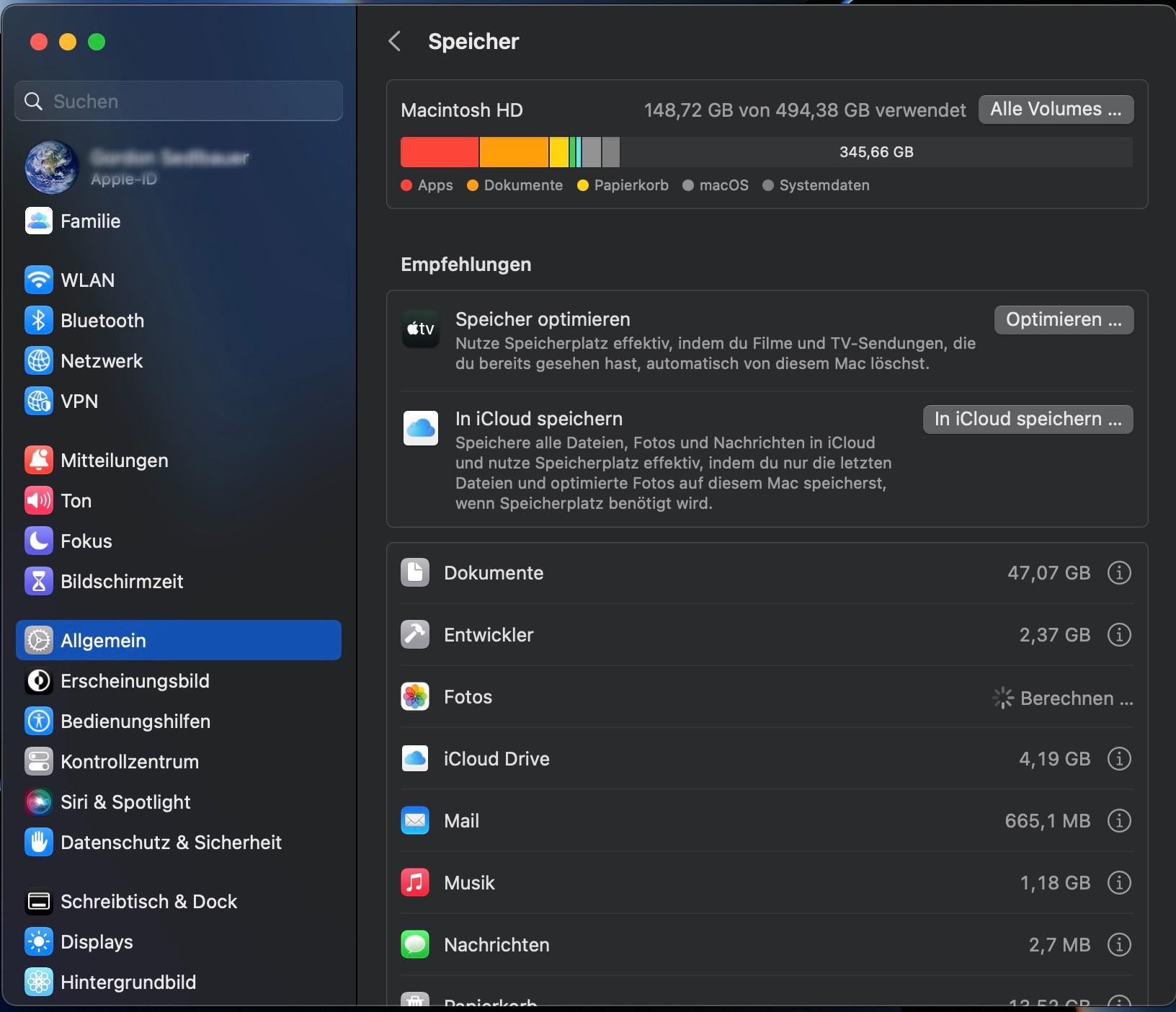Show info for Musik storage
The image size is (1176, 1012).
[1119, 883]
